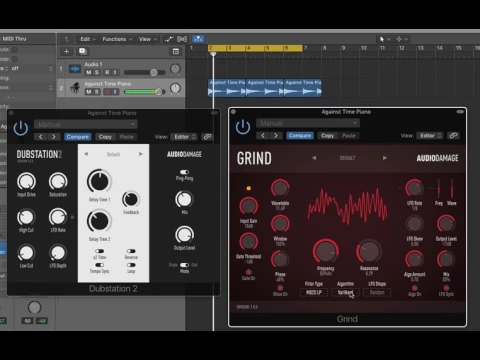
Task: Select previous preset arrow in Grind
Action: tap(314, 158)
